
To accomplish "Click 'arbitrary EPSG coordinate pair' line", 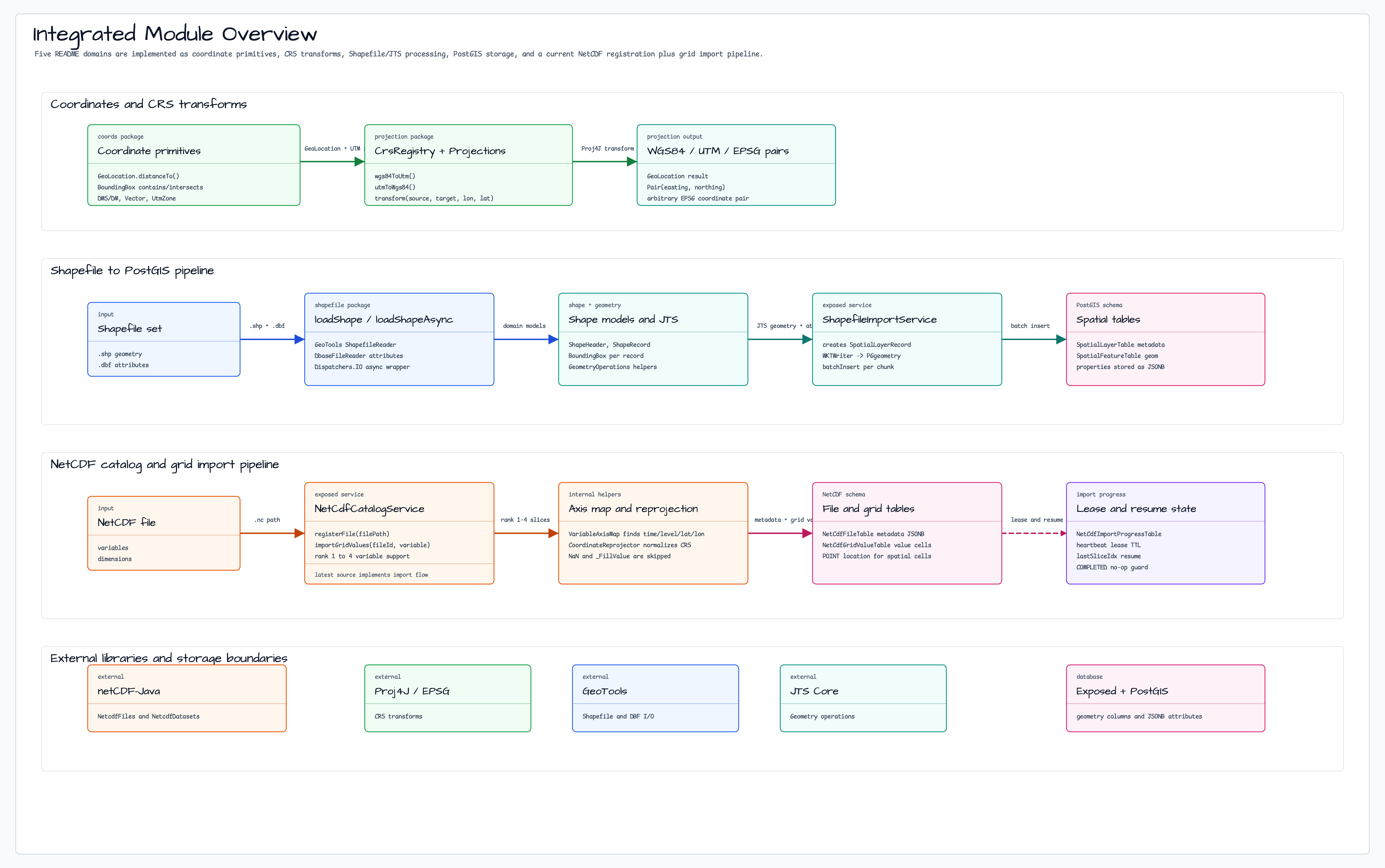I will tap(698, 199).
